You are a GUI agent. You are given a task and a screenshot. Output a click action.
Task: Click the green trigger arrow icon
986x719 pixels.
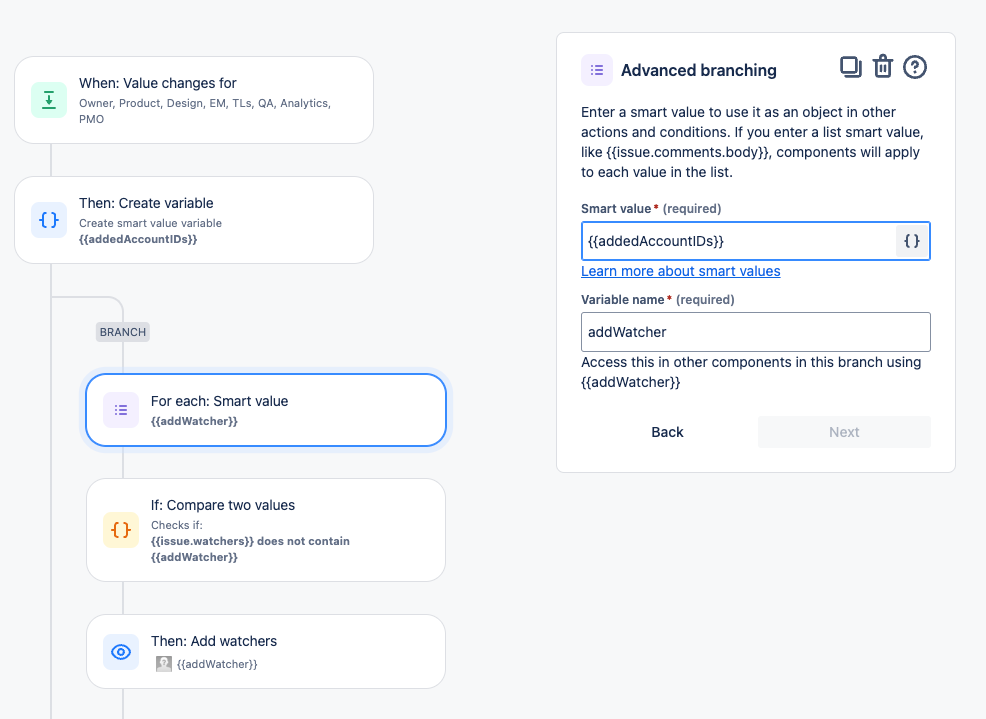49,100
